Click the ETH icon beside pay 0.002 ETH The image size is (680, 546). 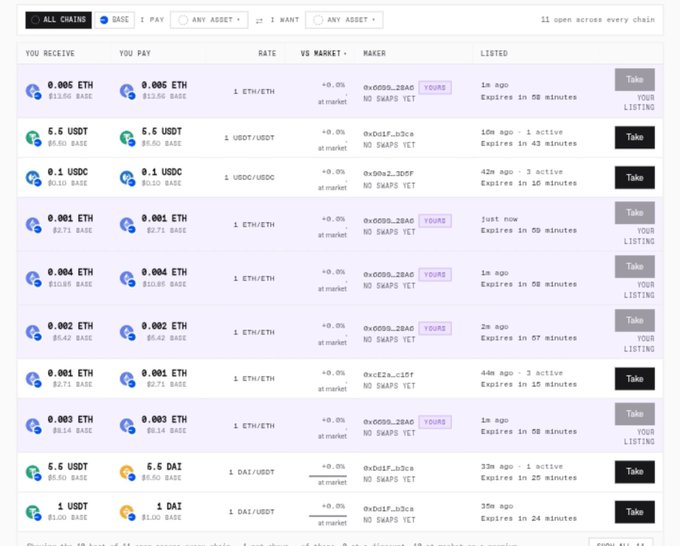tap(127, 332)
